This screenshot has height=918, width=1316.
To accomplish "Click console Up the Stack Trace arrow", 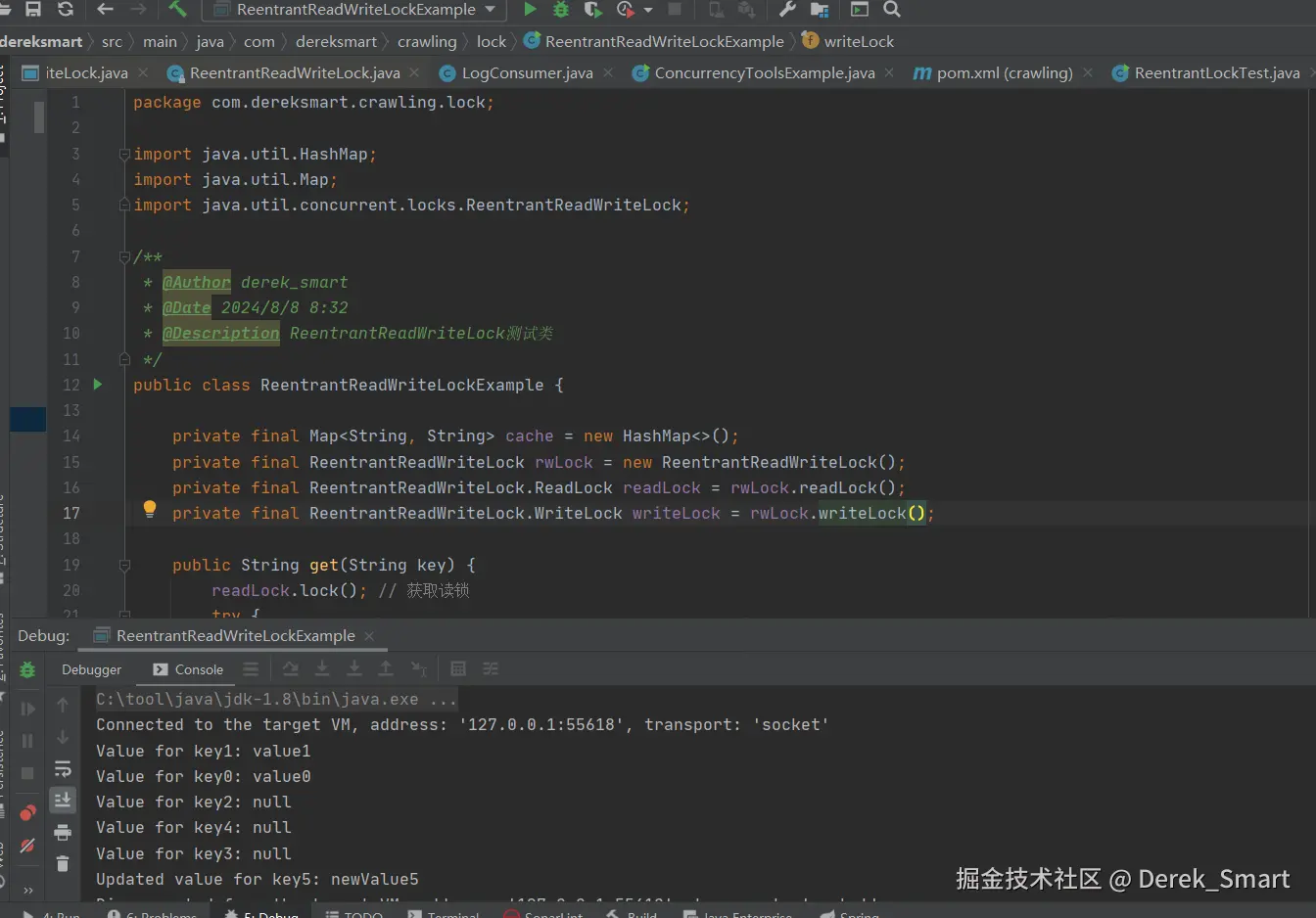I will pos(63,705).
